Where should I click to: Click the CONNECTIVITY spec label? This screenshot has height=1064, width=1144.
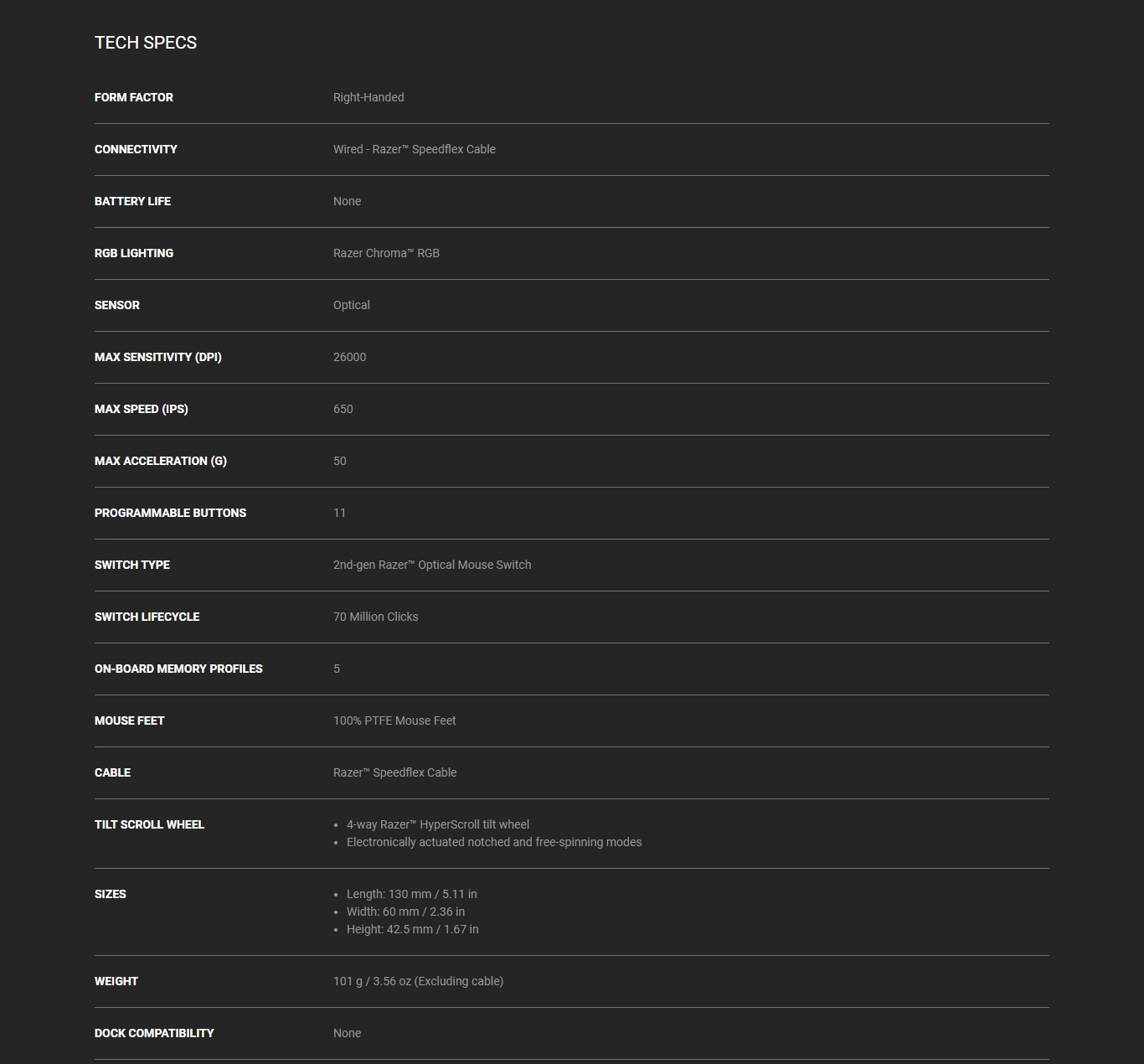[x=136, y=149]
